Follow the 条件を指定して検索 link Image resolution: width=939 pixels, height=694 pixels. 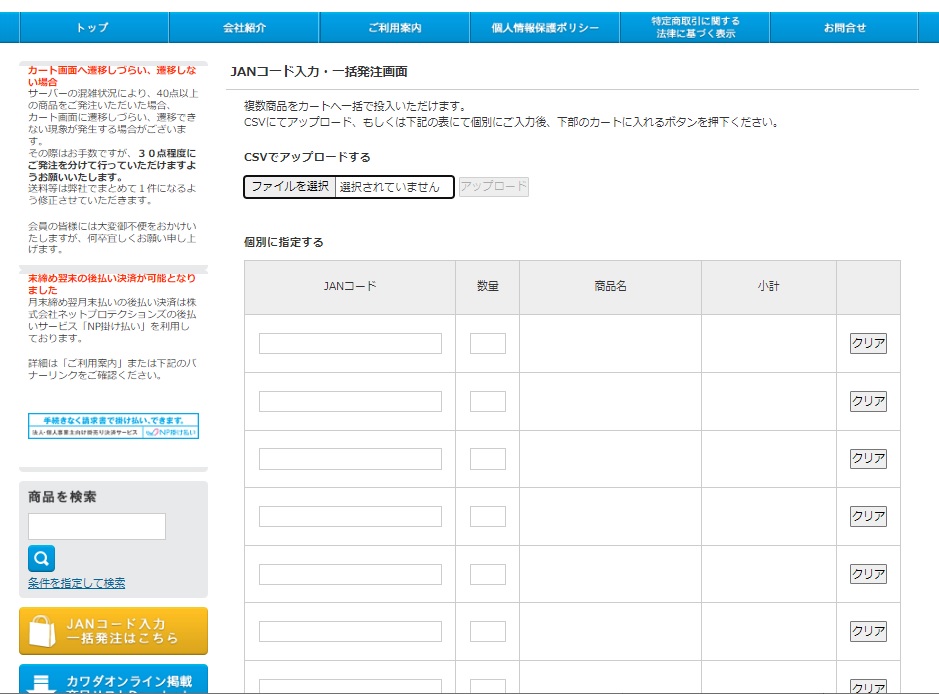pos(76,583)
